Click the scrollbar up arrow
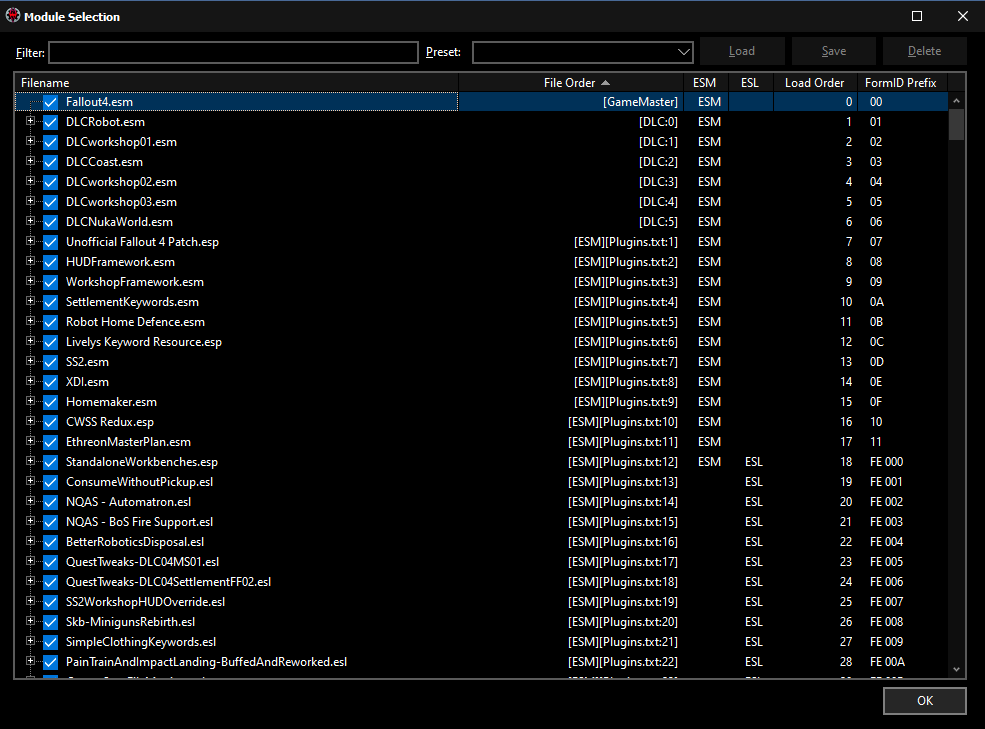This screenshot has width=985, height=729. tap(956, 101)
